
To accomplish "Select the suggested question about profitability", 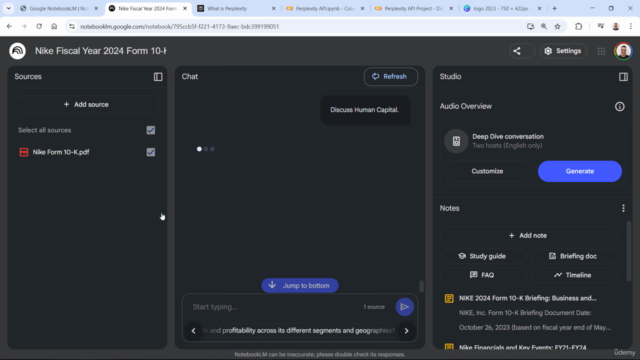I will coord(299,331).
